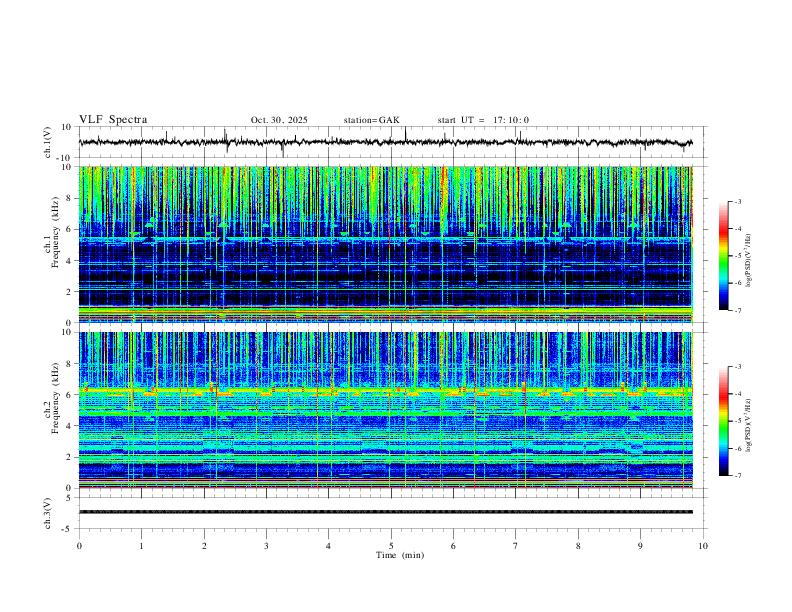This screenshot has height=612, width=792.
Task: Click the ch.1(V) axis label
Action: [x=48, y=142]
